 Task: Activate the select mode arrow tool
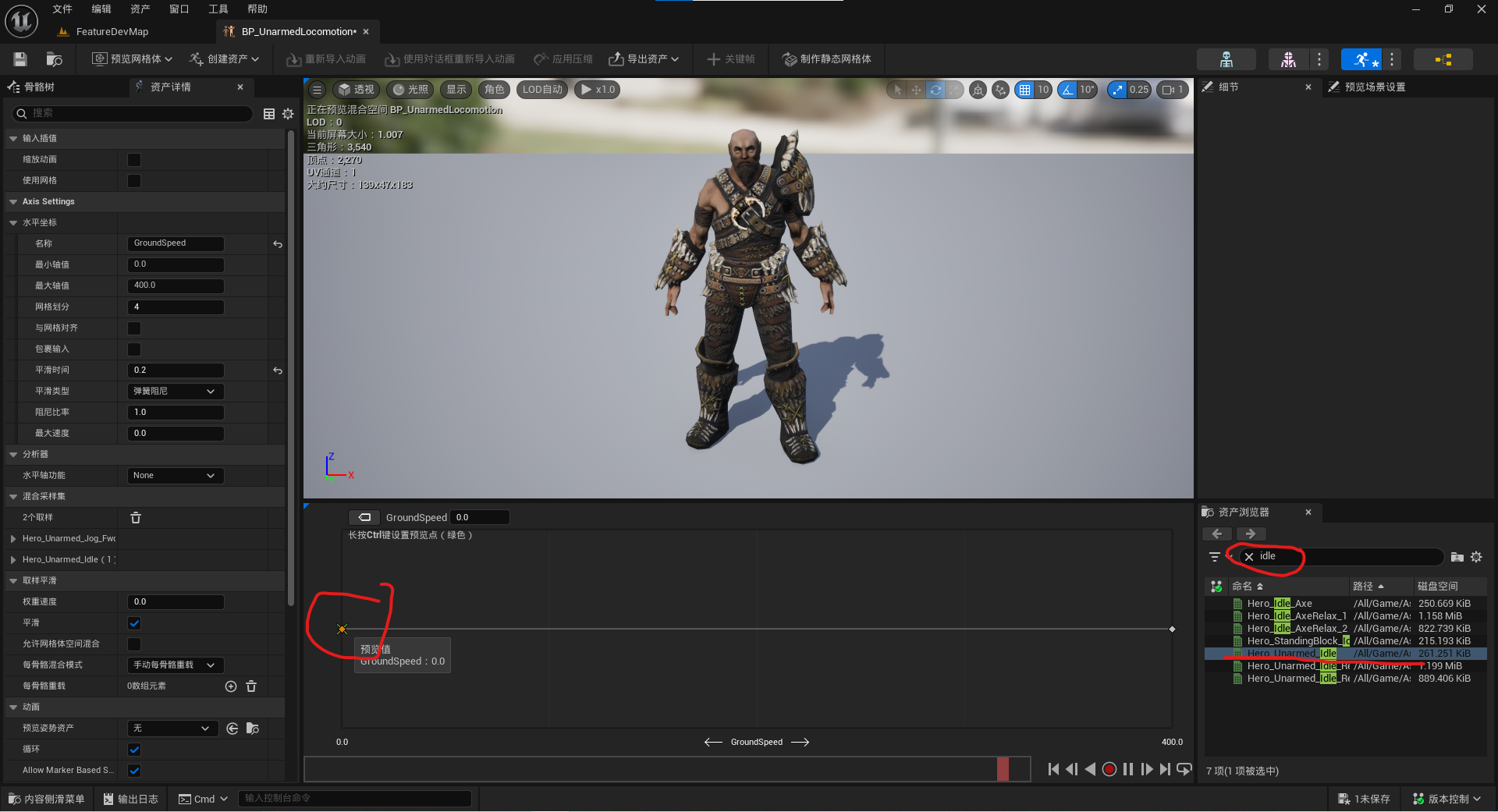tap(897, 90)
